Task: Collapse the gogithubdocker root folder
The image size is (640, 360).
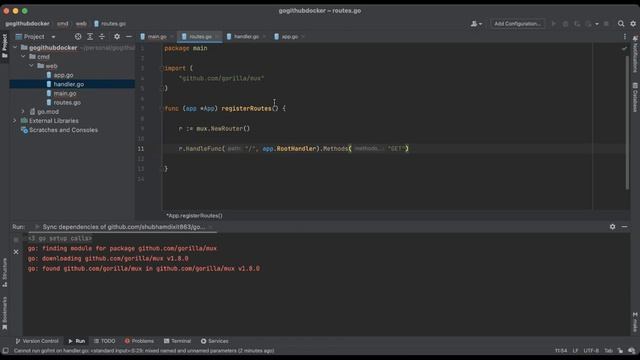Action: [16, 48]
